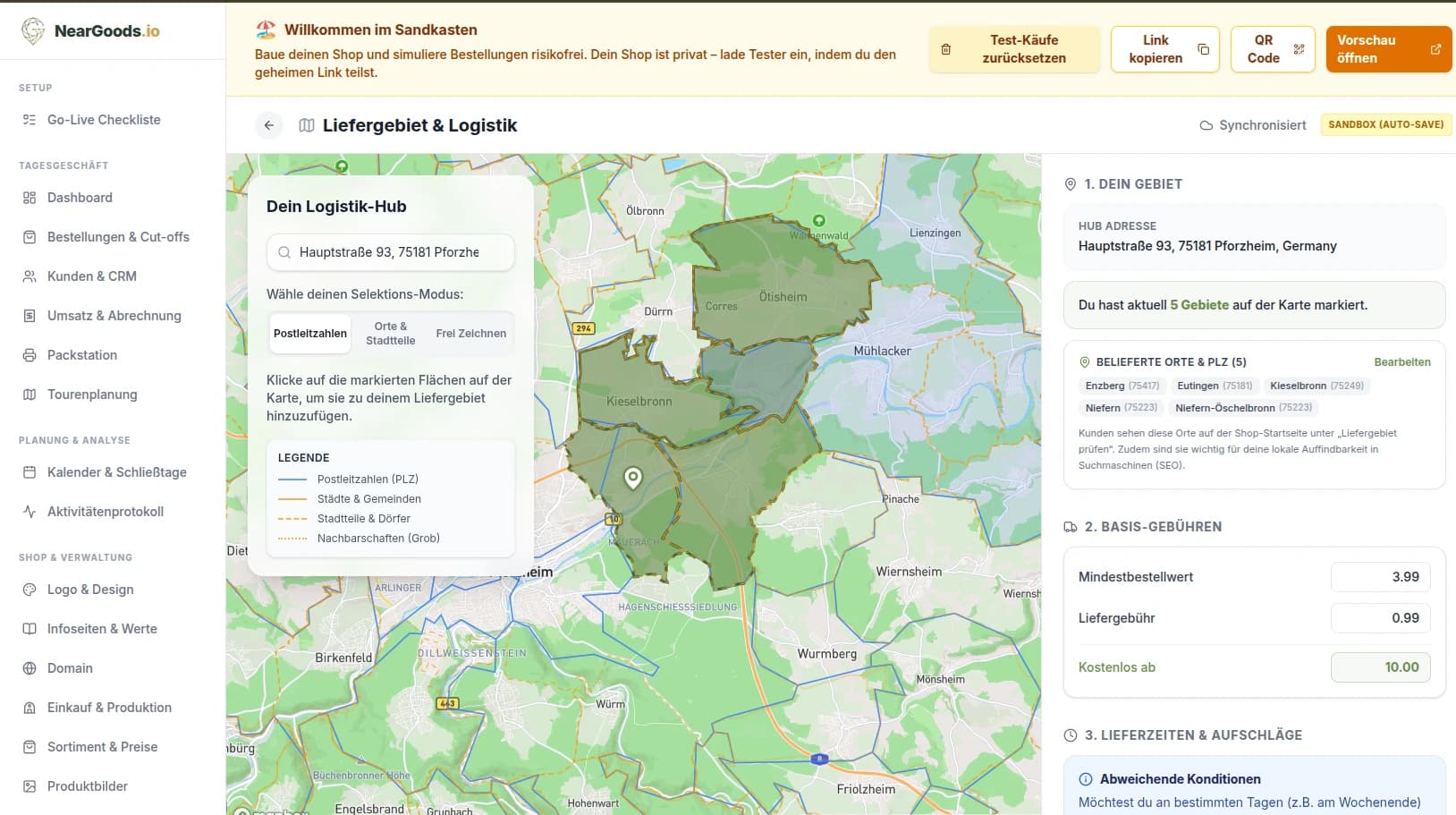1456x815 pixels.
Task: Click the Kunden & CRM people icon
Action: 30,276
